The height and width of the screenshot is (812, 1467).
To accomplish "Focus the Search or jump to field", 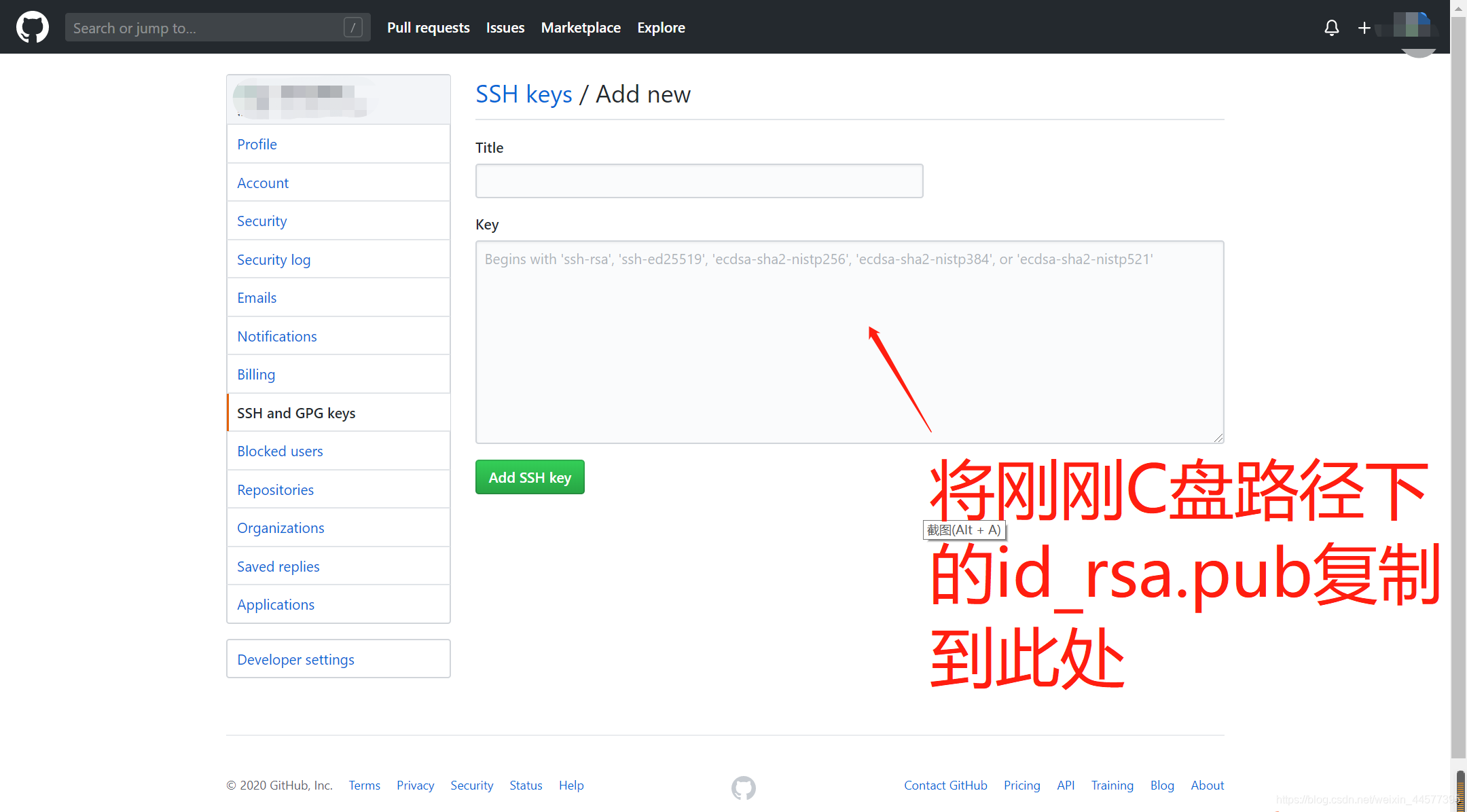I will click(x=217, y=28).
